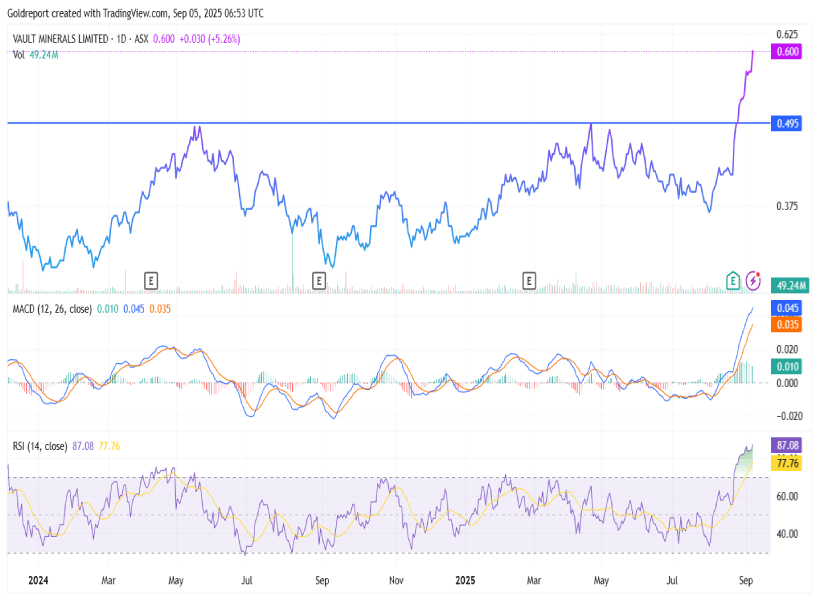The image size is (816, 596).
Task: Click the Vol indicator legend
Action: (18, 54)
